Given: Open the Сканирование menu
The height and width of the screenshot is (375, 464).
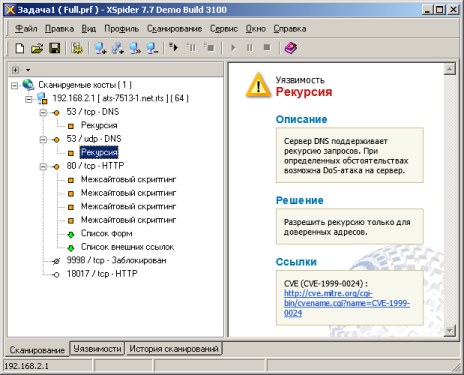Looking at the screenshot, I should tap(174, 29).
